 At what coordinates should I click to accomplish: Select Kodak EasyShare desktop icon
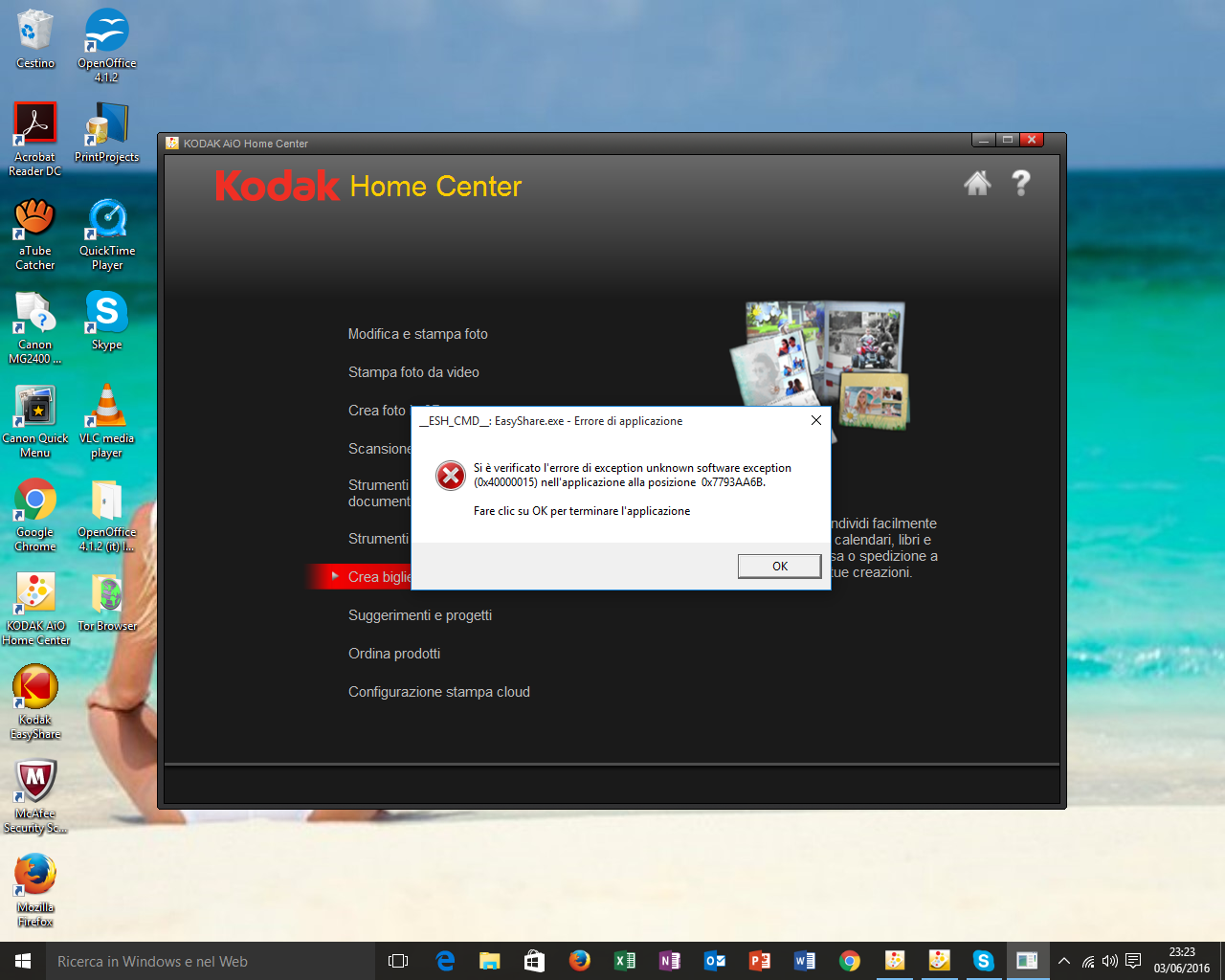coord(35,702)
